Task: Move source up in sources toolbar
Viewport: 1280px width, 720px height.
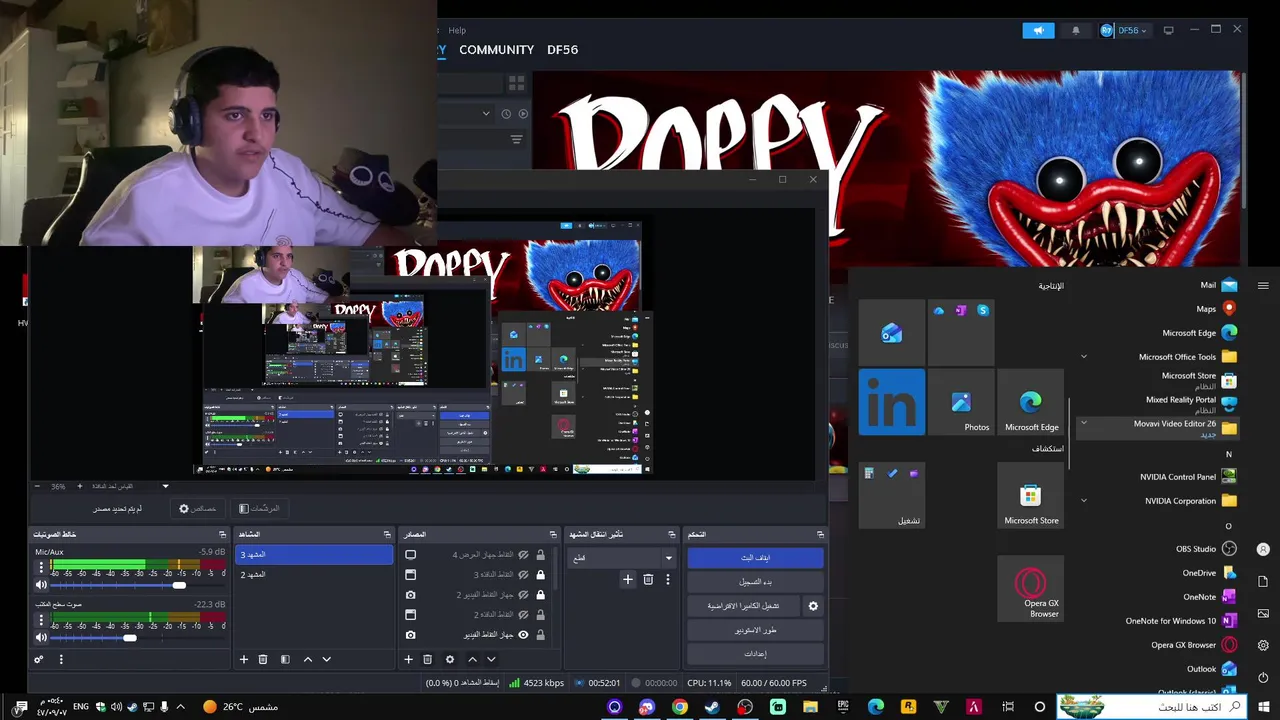Action: coord(472,659)
